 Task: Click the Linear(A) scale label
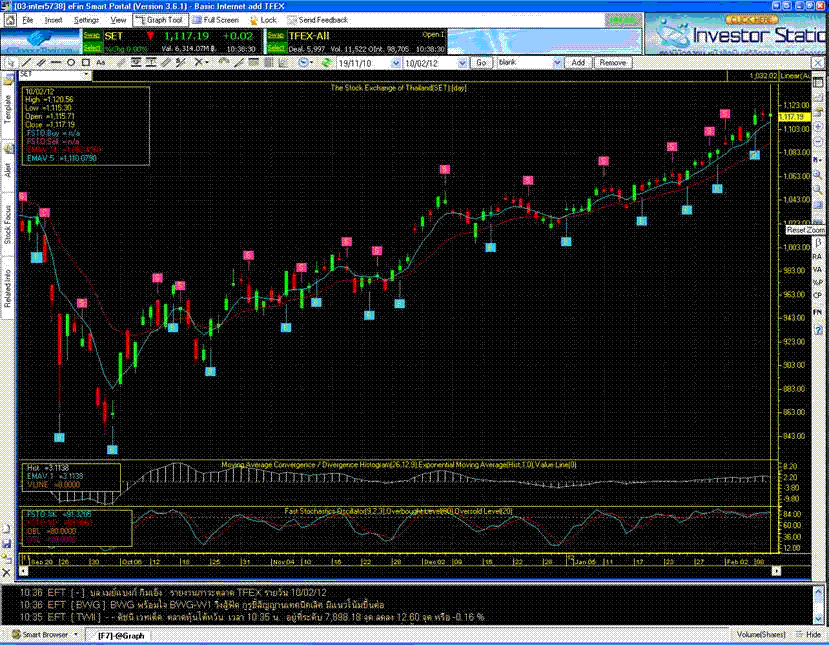795,76
